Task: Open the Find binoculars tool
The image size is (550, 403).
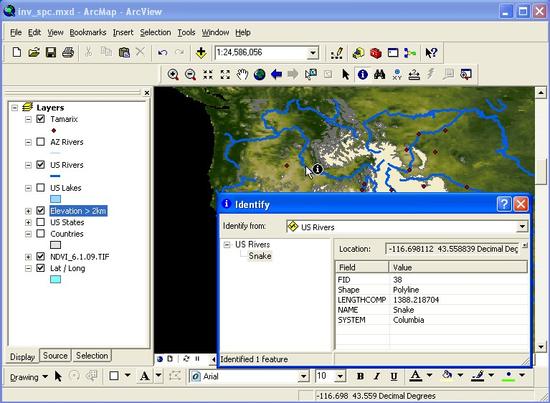Action: coord(380,74)
